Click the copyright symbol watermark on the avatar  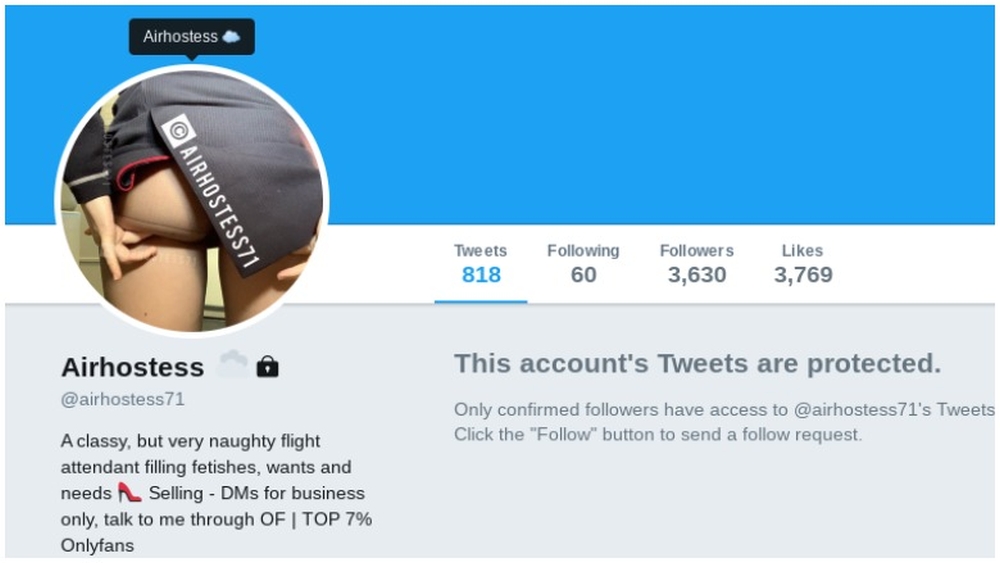(x=179, y=131)
